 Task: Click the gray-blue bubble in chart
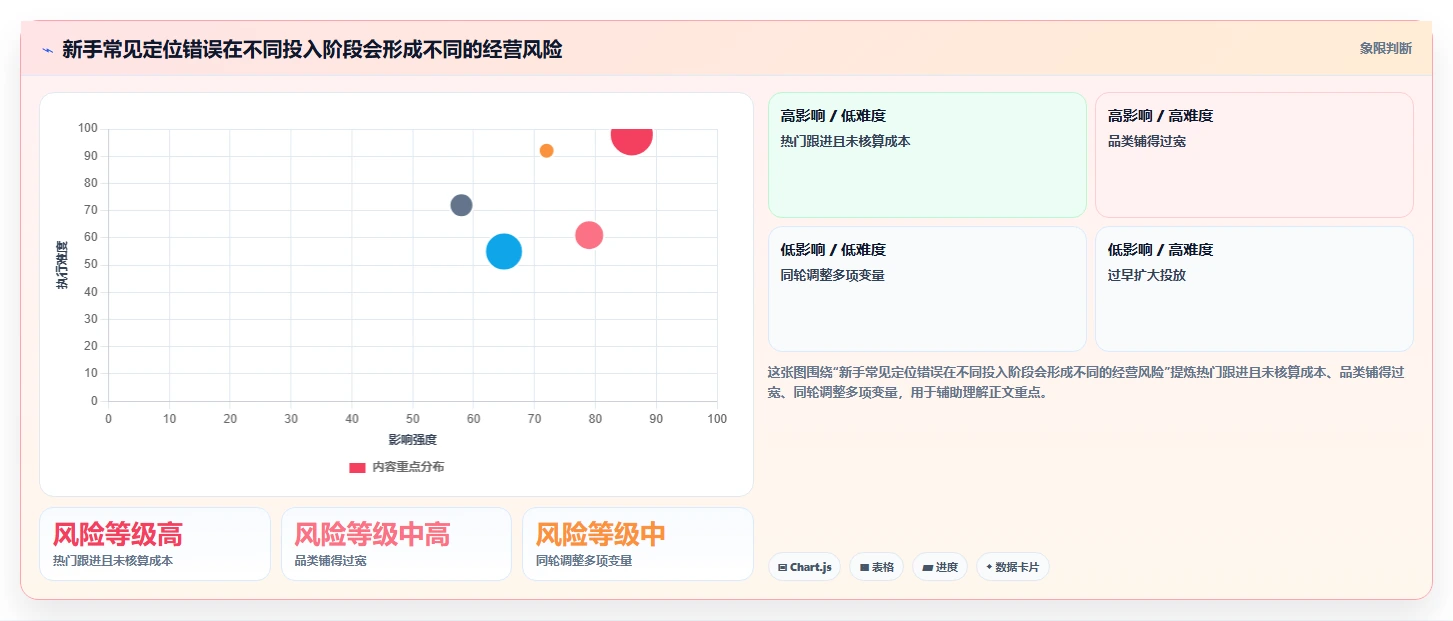click(461, 205)
